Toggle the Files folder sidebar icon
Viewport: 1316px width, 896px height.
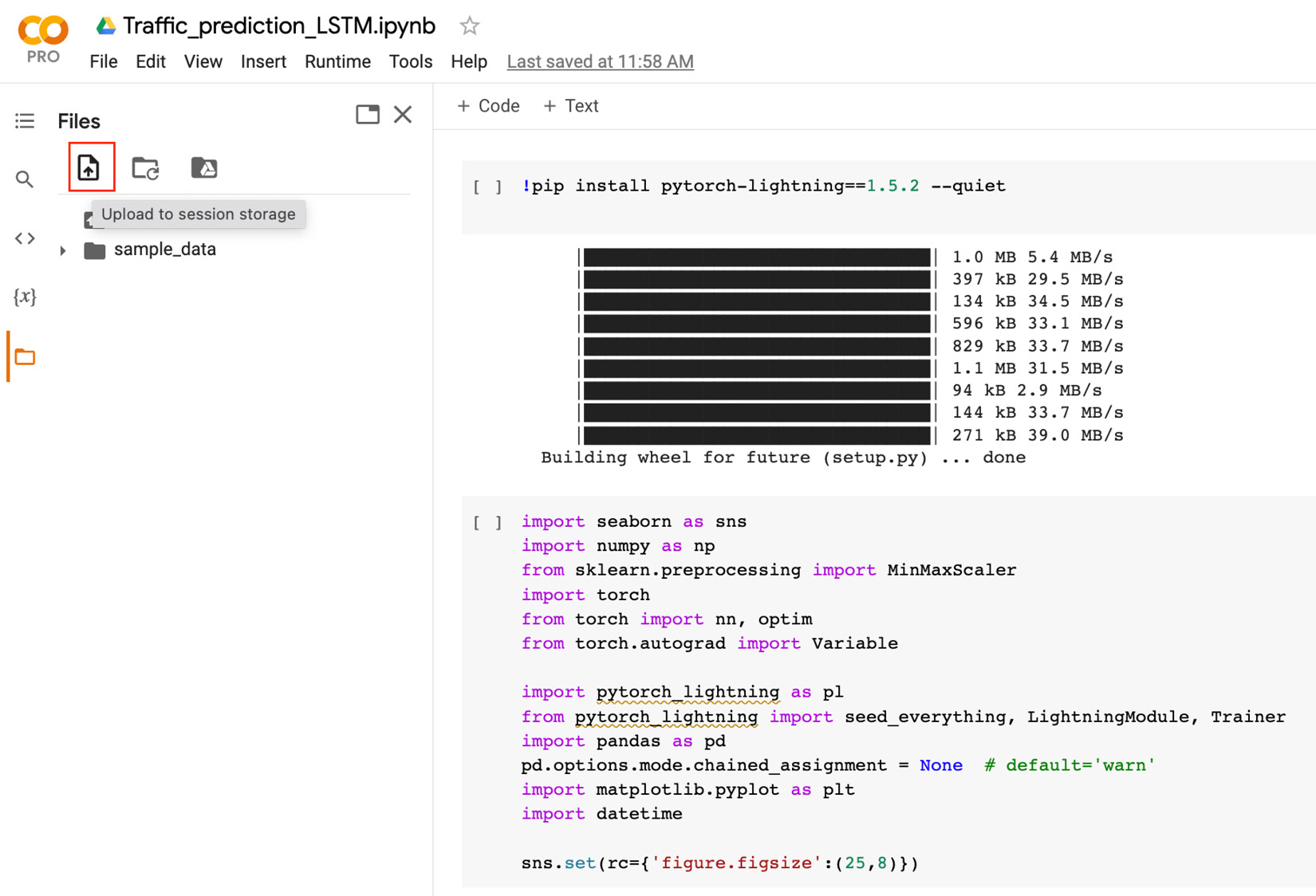[x=25, y=357]
